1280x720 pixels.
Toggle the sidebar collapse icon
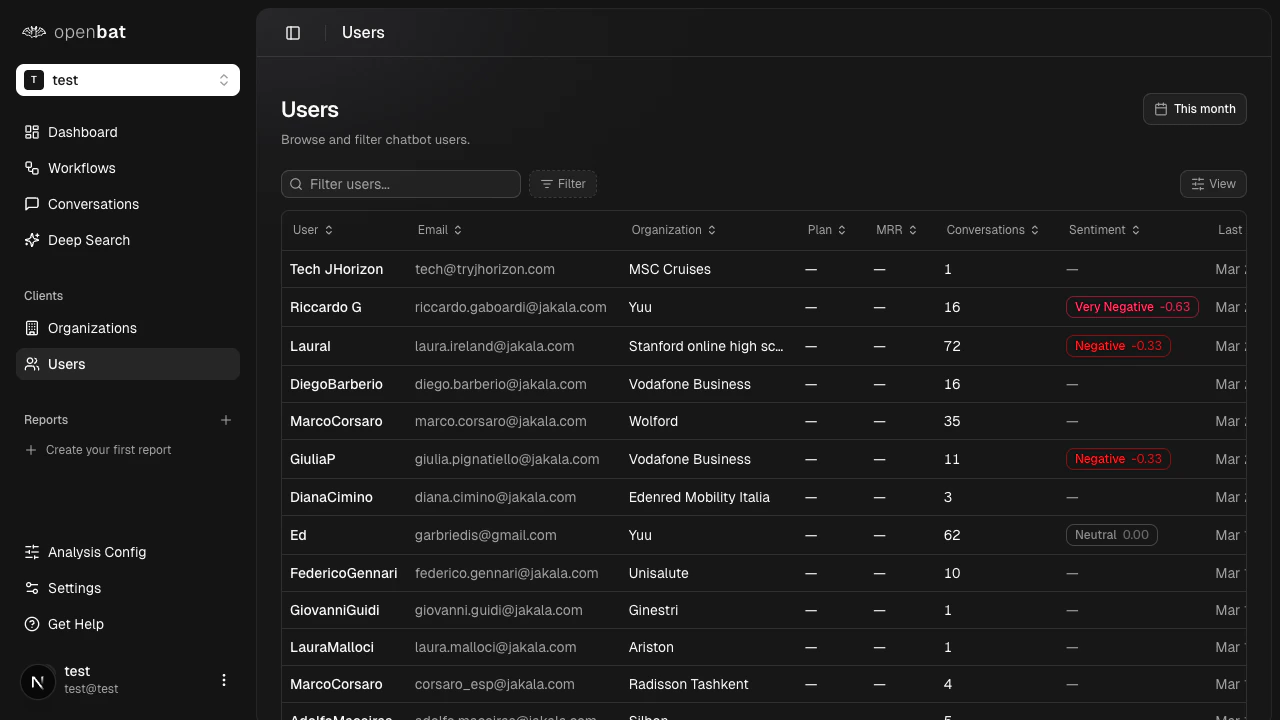[x=293, y=33]
